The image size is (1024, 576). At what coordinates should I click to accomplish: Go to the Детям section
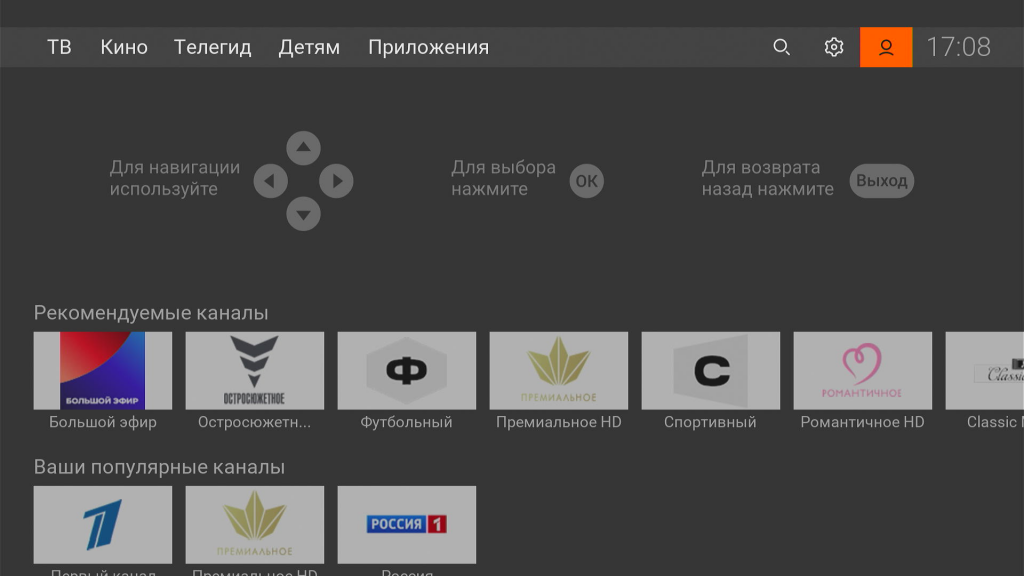tap(309, 47)
